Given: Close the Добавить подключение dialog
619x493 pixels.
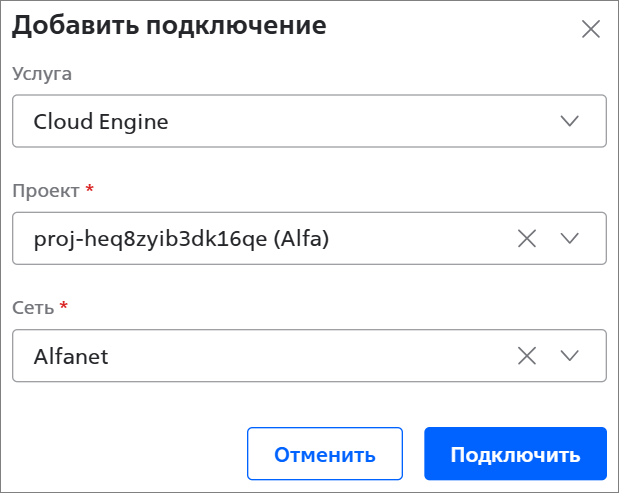Looking at the screenshot, I should [590, 29].
